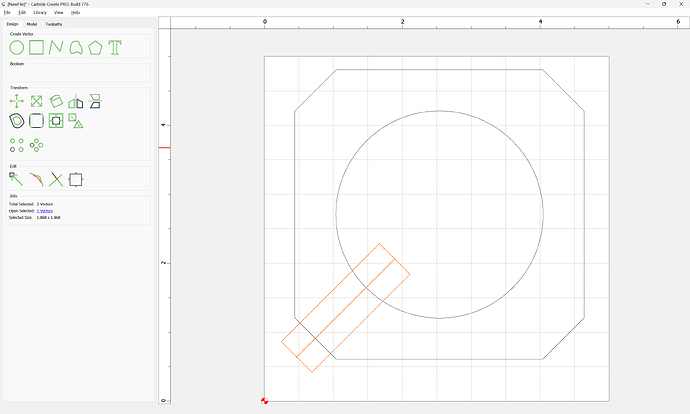The height and width of the screenshot is (414, 690).
Task: Use the Mirror flip tool
Action: pos(76,102)
